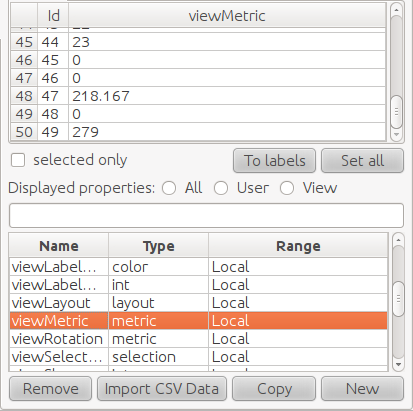Click the Remove property button
This screenshot has width=413, height=411.
pos(50,389)
